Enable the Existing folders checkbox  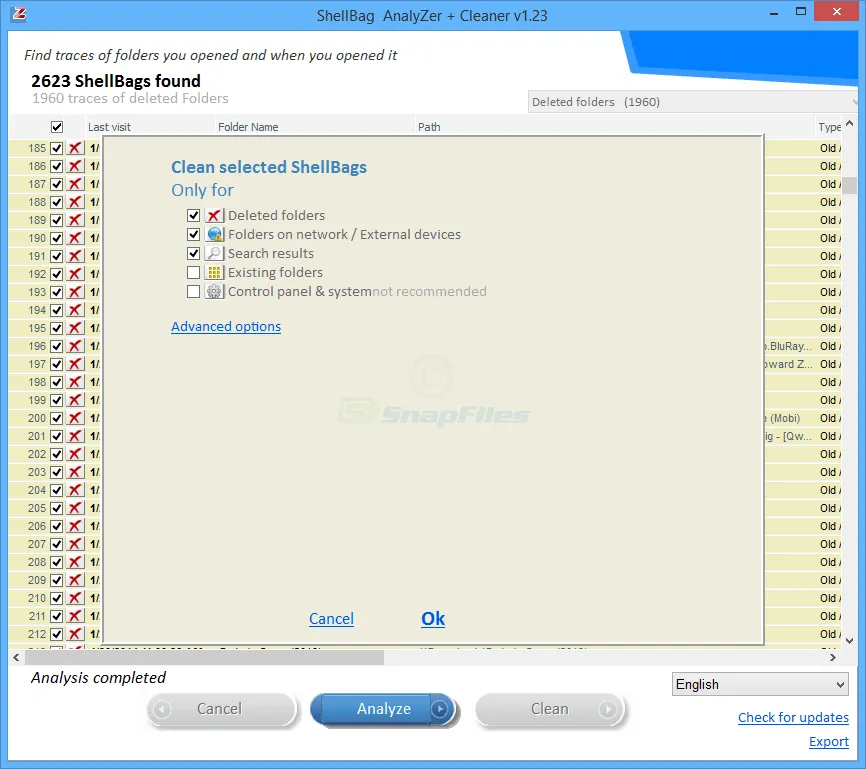click(x=193, y=272)
